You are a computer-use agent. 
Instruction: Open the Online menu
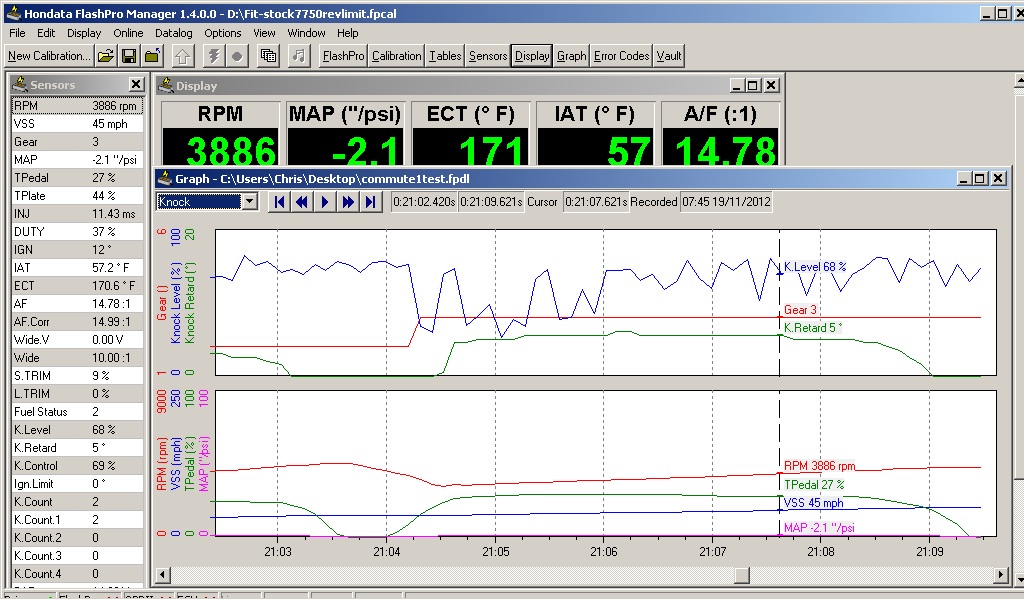[x=128, y=33]
